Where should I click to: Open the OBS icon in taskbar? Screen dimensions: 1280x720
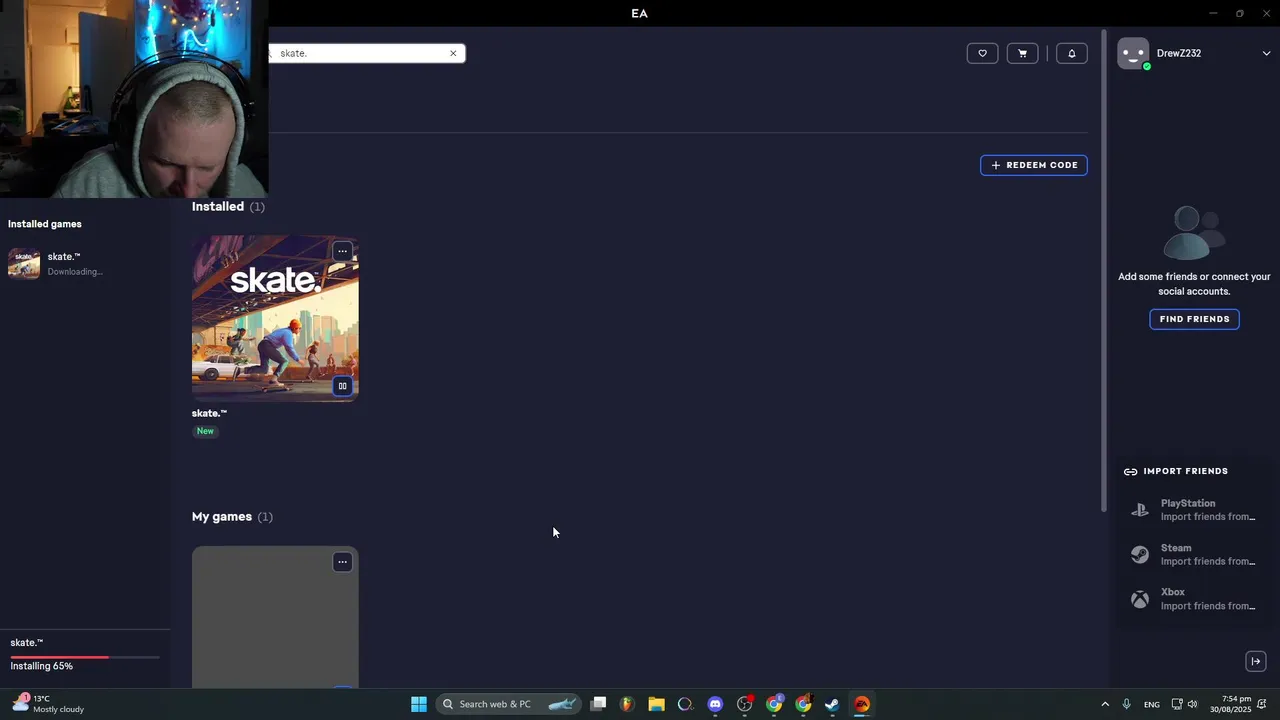744,704
